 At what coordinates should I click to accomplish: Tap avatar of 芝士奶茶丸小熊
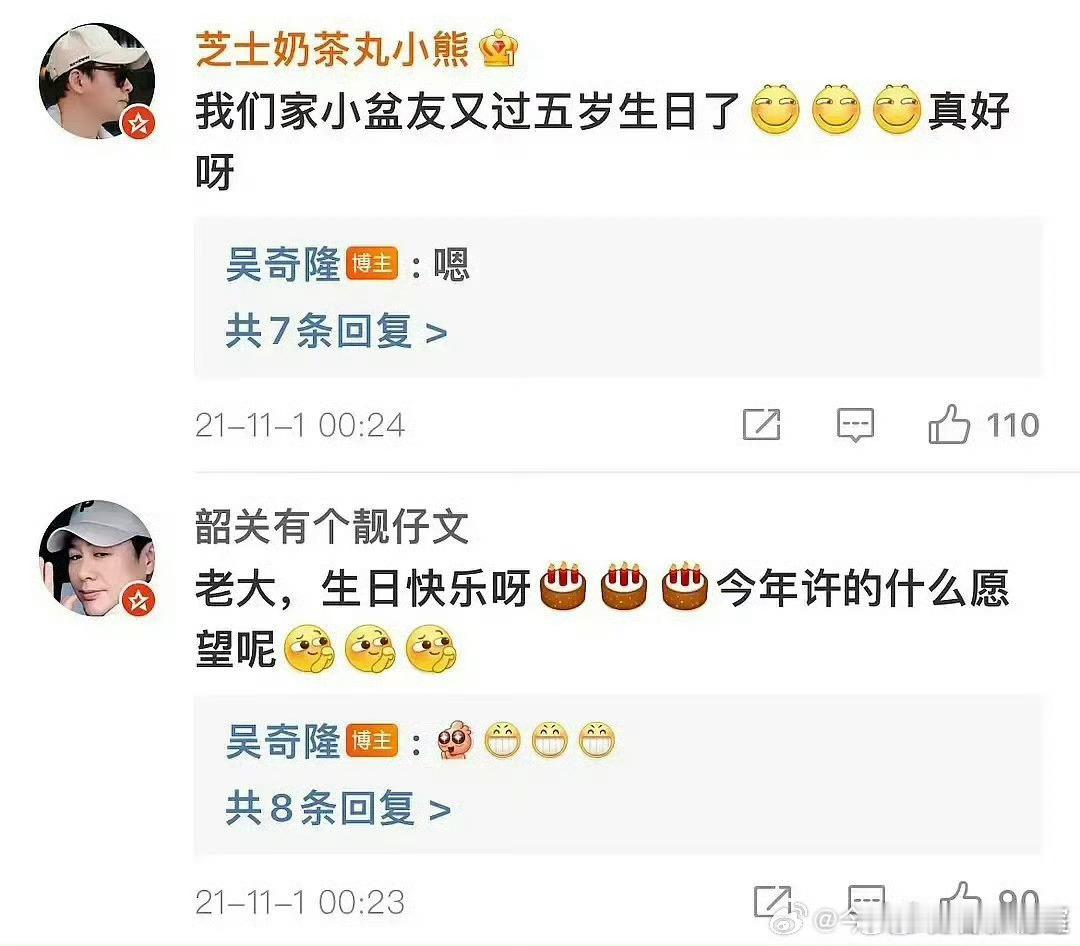point(97,81)
